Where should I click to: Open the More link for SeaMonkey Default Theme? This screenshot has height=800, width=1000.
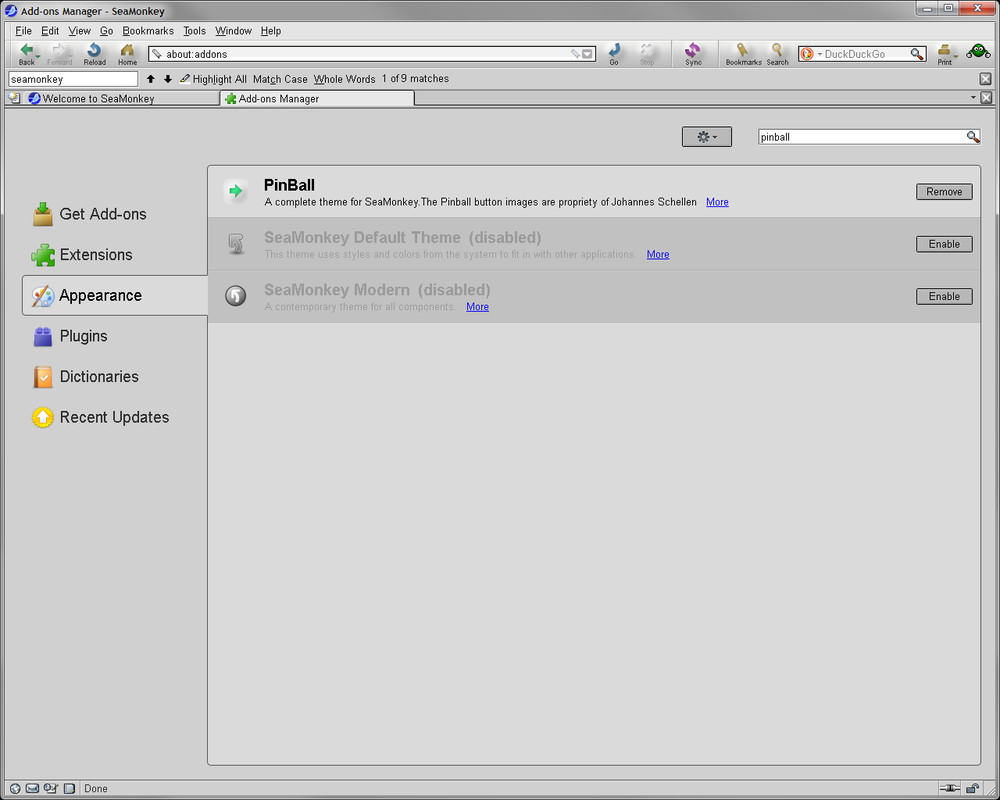(x=658, y=255)
